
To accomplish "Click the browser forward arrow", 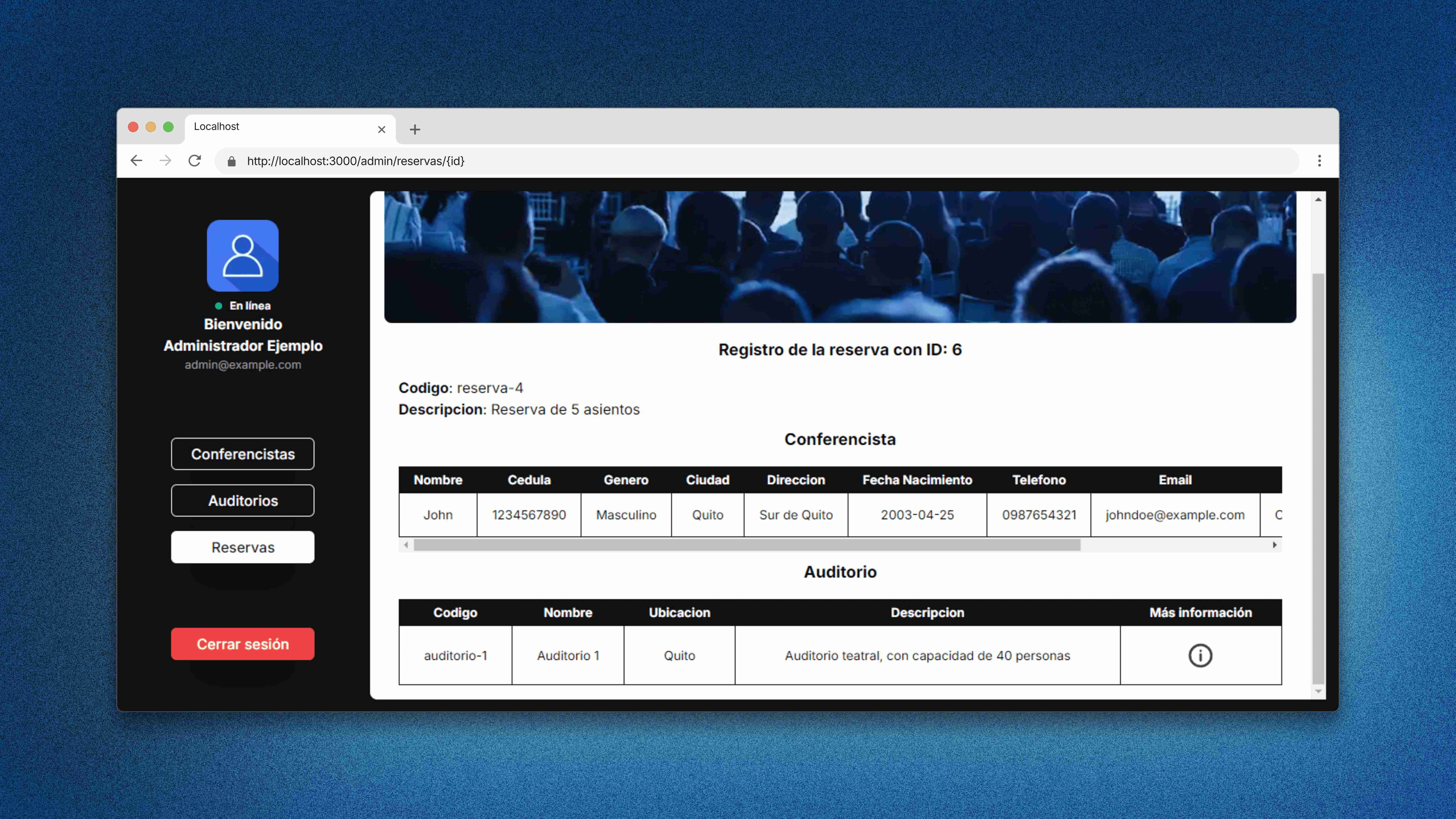I will pos(165,161).
